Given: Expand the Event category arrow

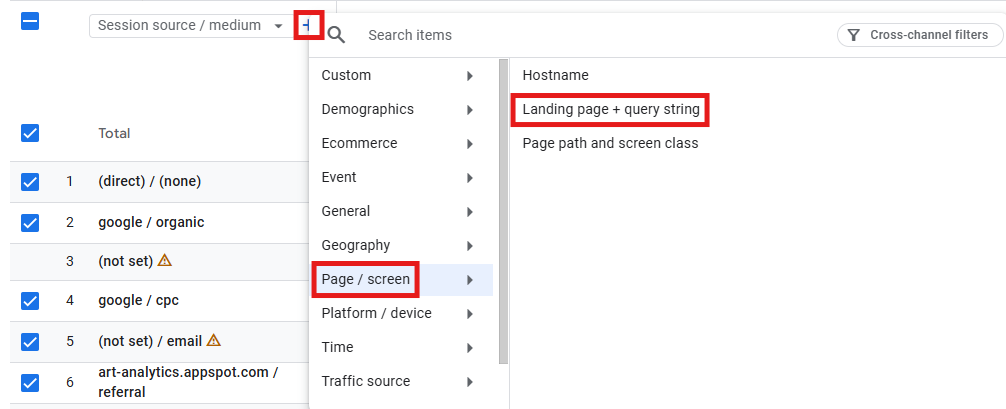Looking at the screenshot, I should click(470, 178).
